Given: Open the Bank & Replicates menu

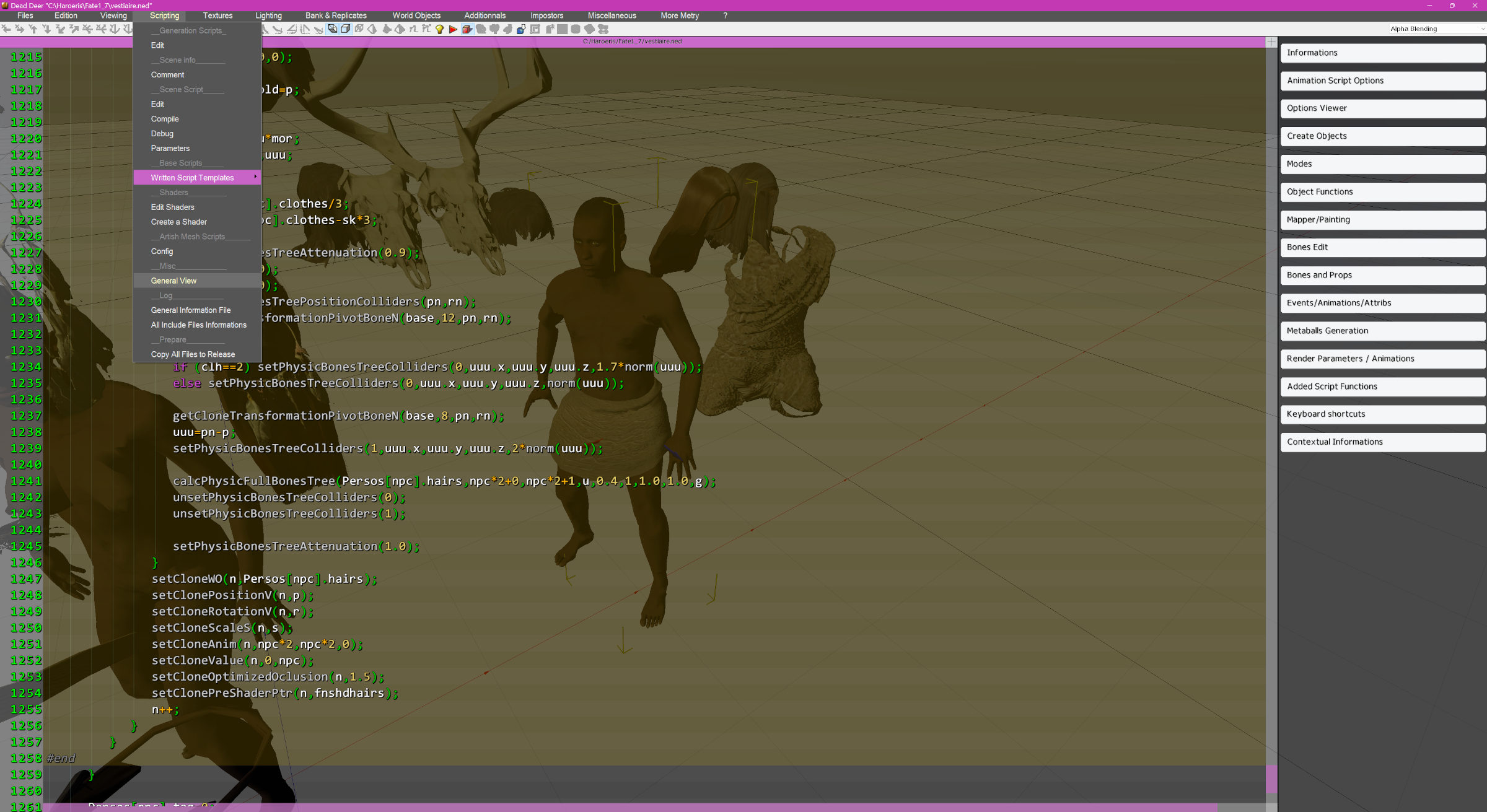Looking at the screenshot, I should point(336,15).
